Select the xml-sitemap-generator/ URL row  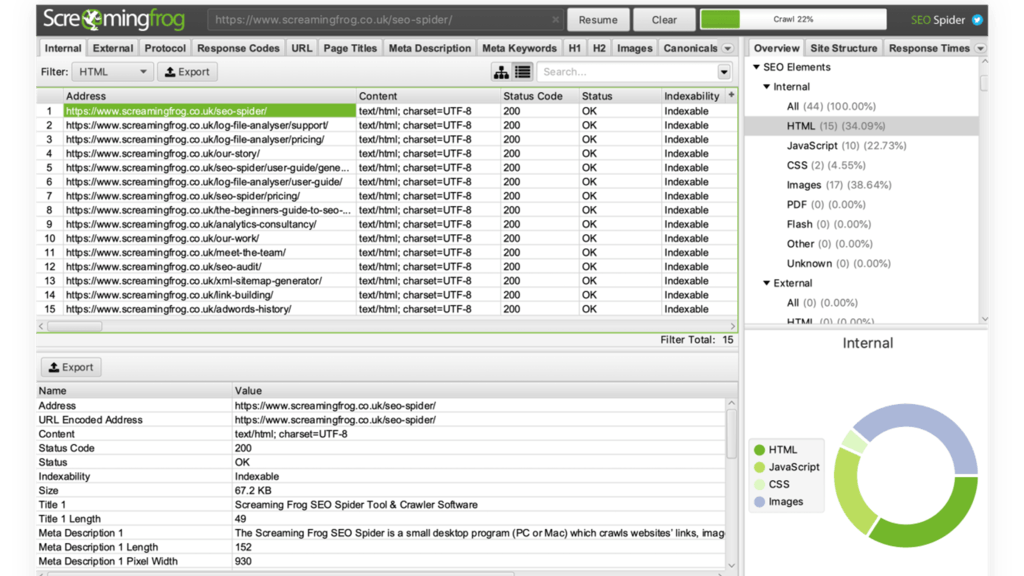coord(387,281)
